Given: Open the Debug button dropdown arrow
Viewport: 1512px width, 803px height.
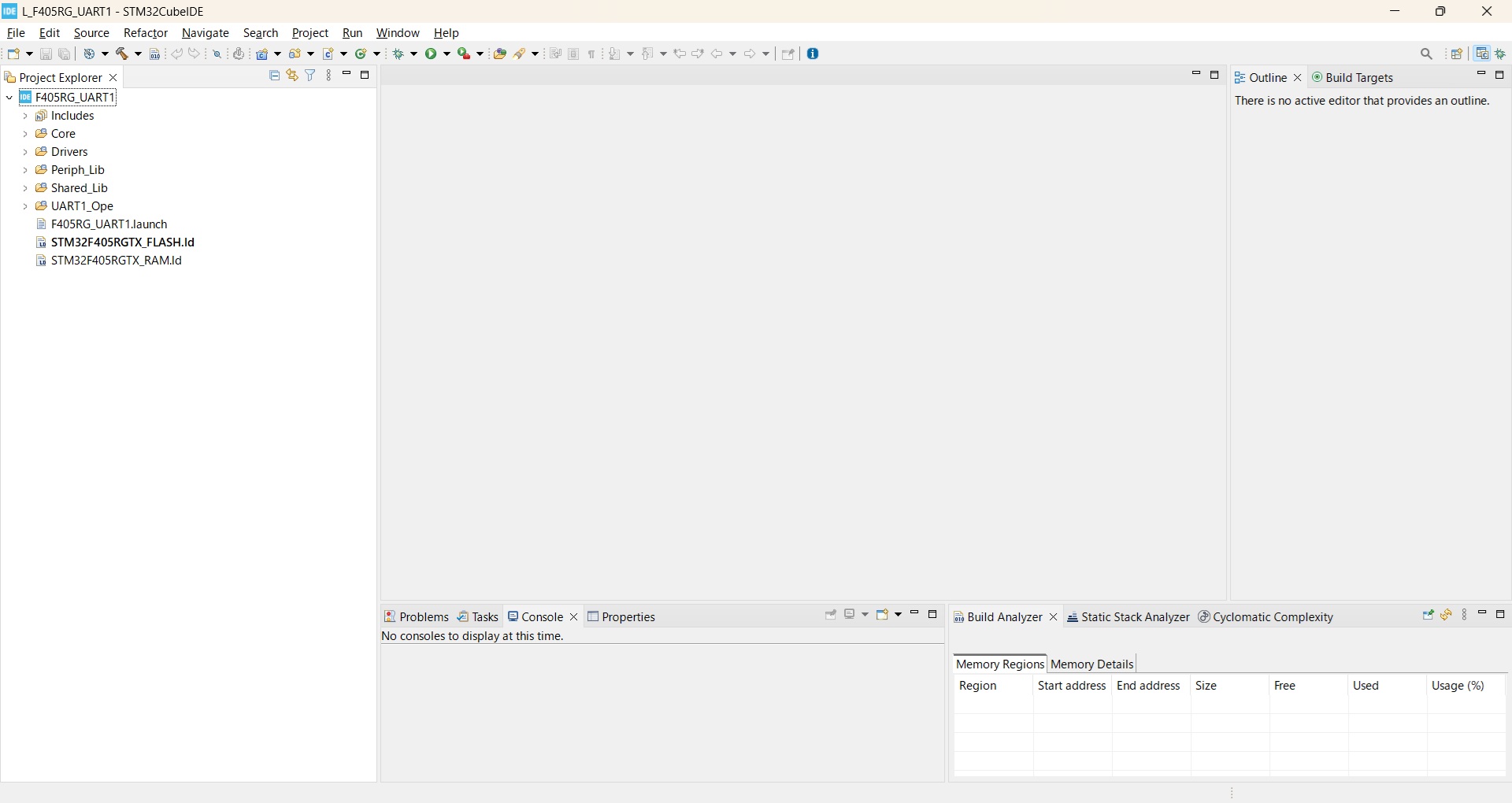Looking at the screenshot, I should 415,54.
